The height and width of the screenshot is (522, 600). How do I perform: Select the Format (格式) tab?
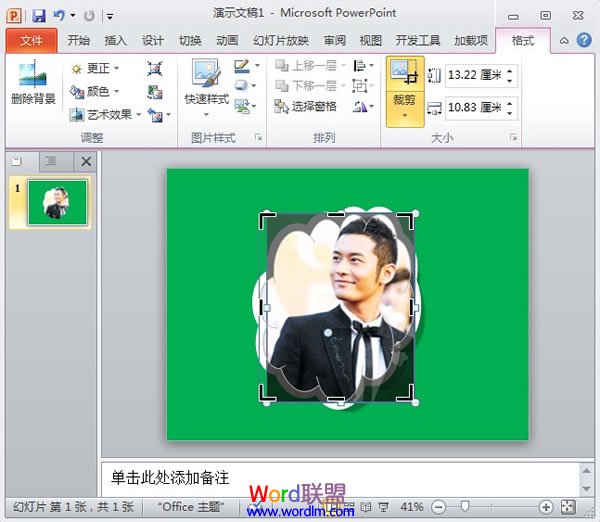coord(523,40)
